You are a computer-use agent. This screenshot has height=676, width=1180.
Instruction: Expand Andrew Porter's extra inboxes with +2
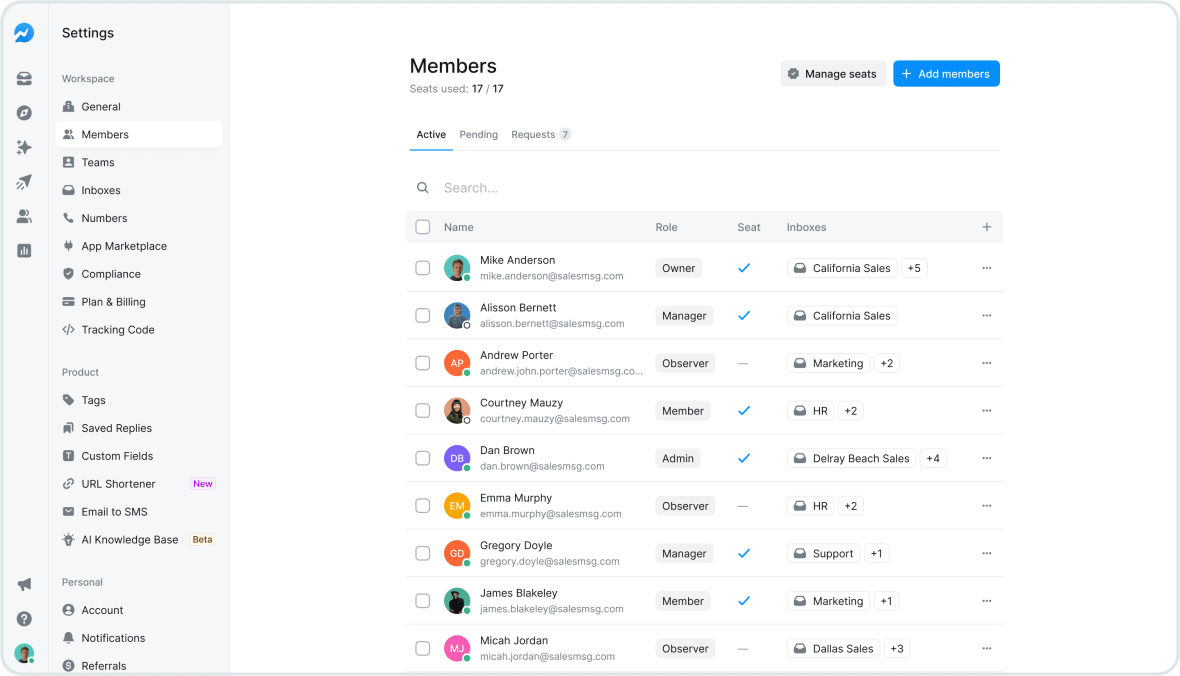[886, 363]
